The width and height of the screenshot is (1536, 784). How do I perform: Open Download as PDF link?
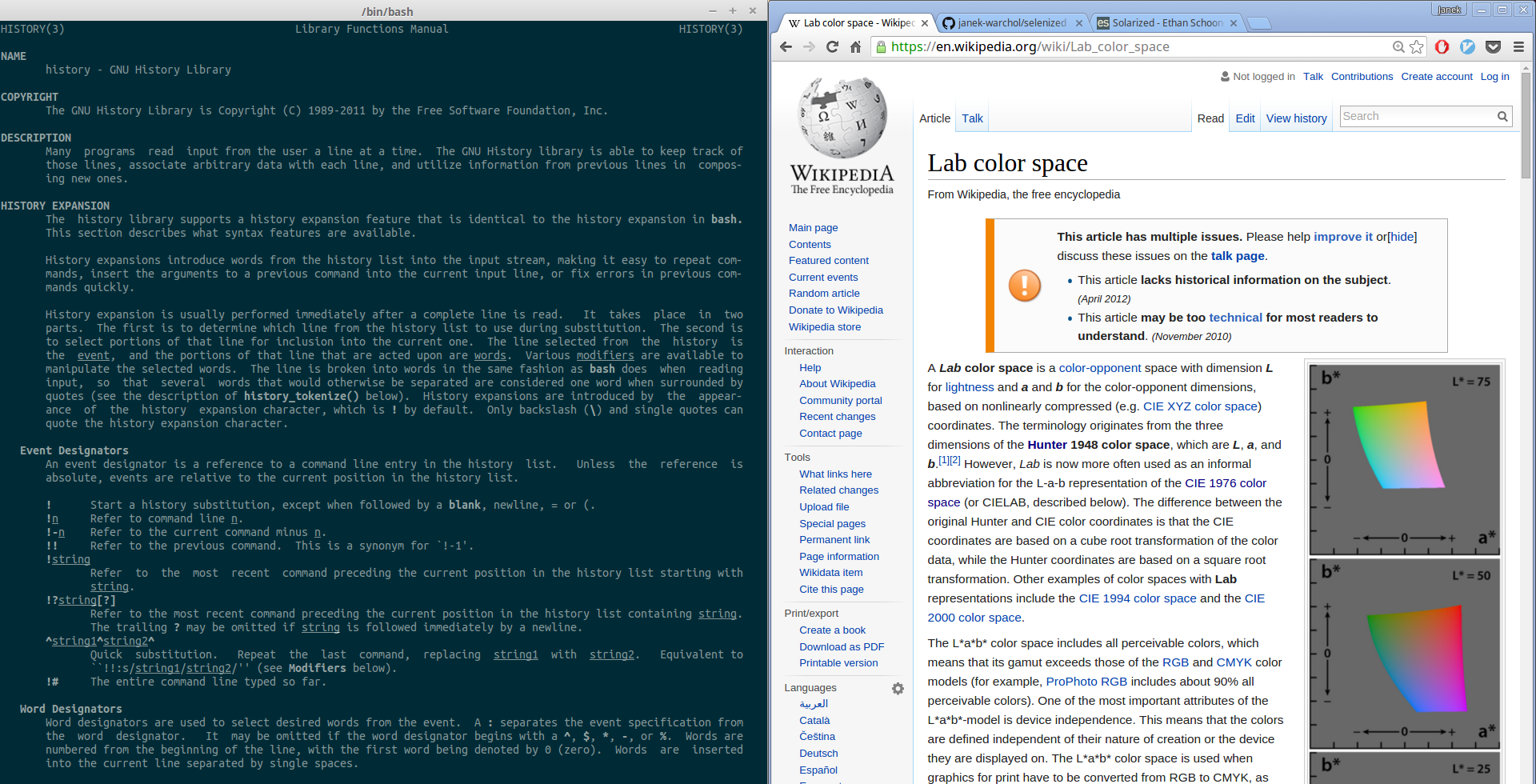point(842,647)
